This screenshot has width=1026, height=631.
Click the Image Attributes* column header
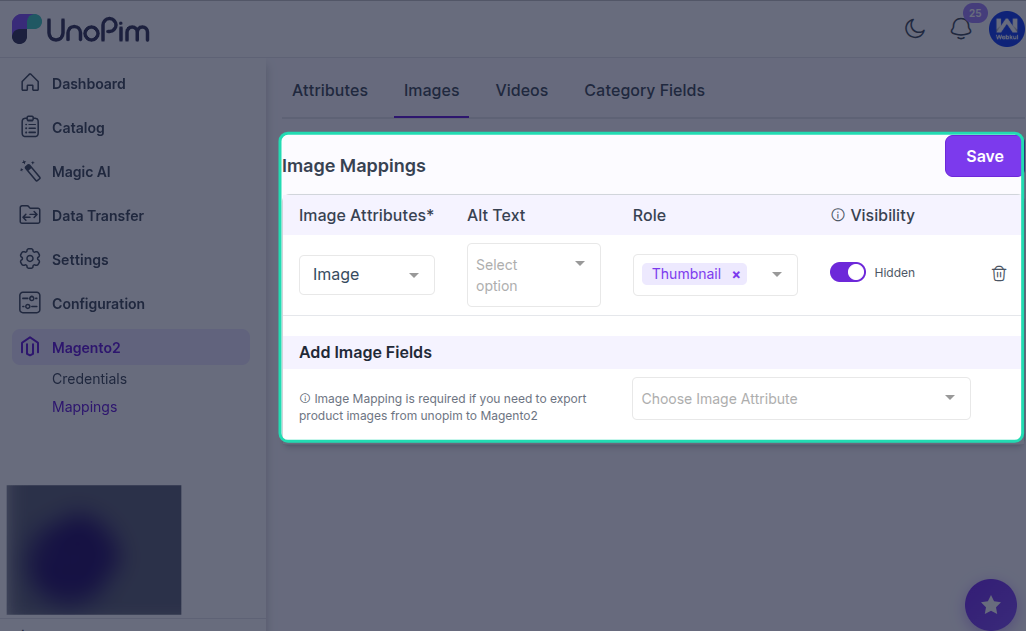[366, 215]
